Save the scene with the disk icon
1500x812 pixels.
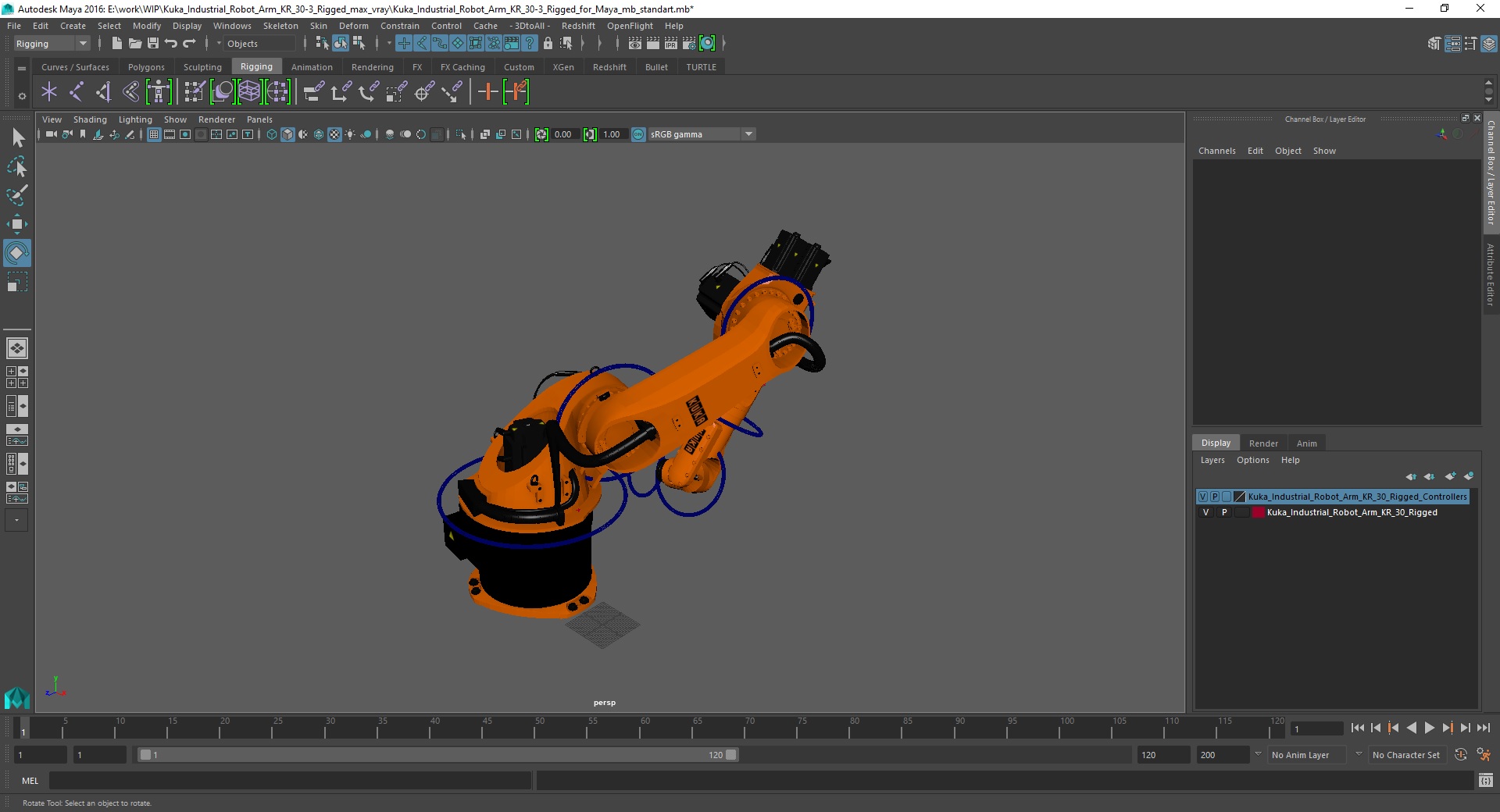click(x=153, y=44)
